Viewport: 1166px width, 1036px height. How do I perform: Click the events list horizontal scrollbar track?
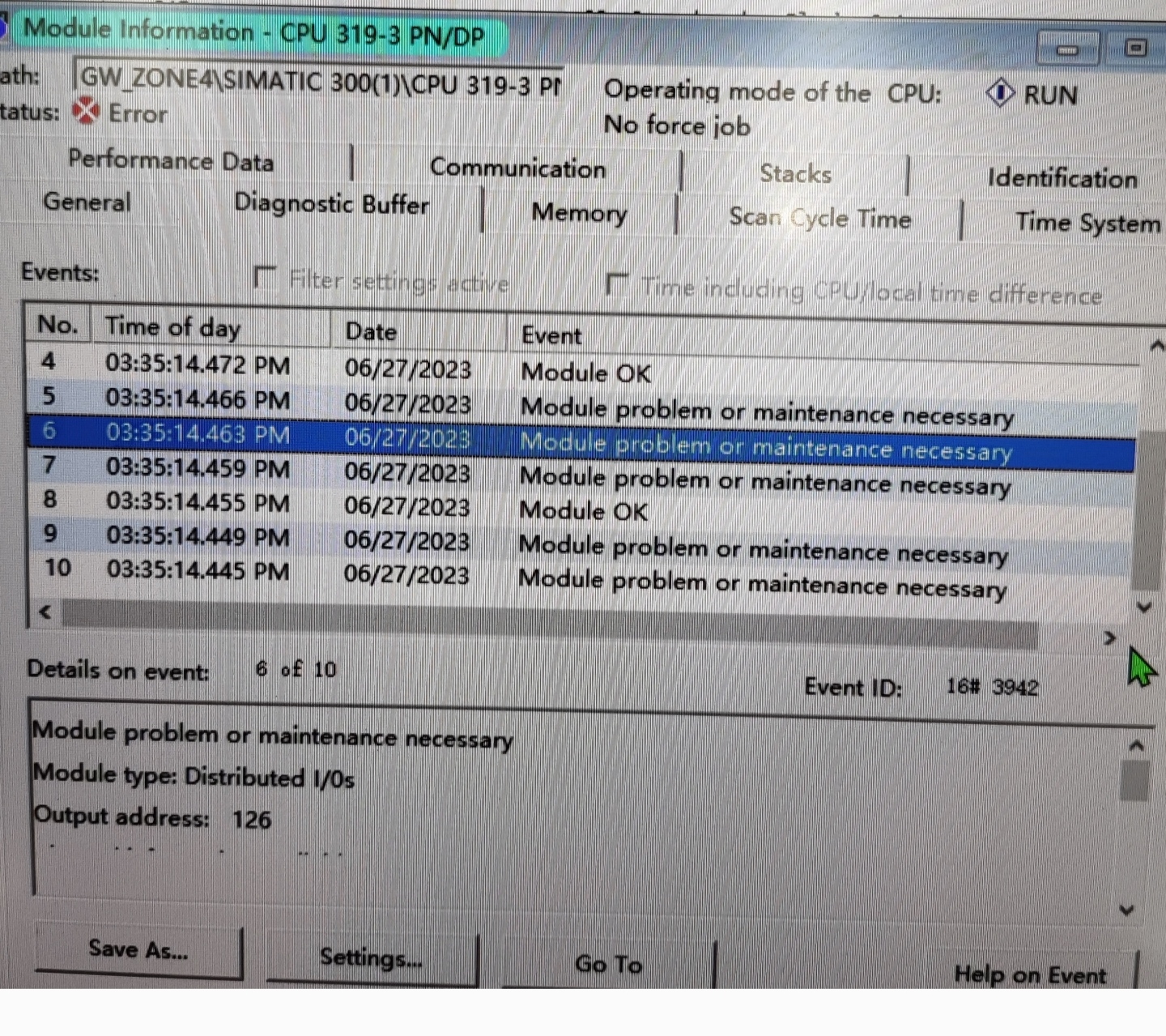click(x=551, y=625)
